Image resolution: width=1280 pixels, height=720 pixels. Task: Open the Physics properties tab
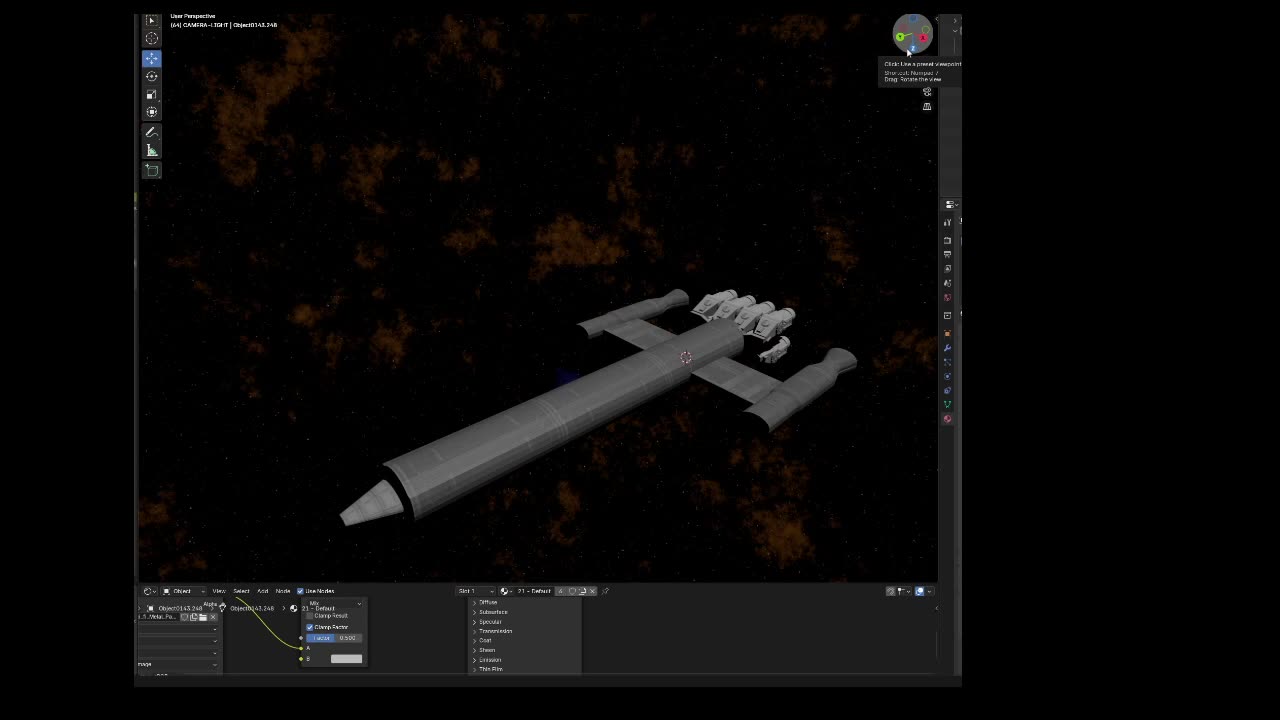947,376
